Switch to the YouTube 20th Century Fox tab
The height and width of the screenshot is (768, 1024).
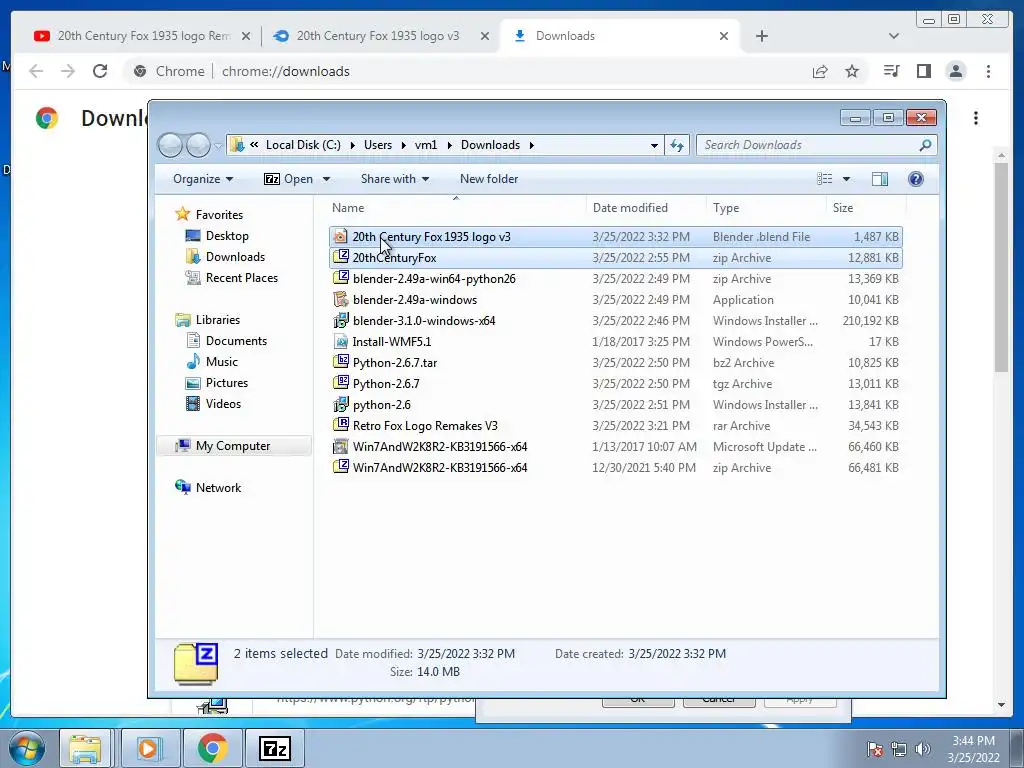143,36
